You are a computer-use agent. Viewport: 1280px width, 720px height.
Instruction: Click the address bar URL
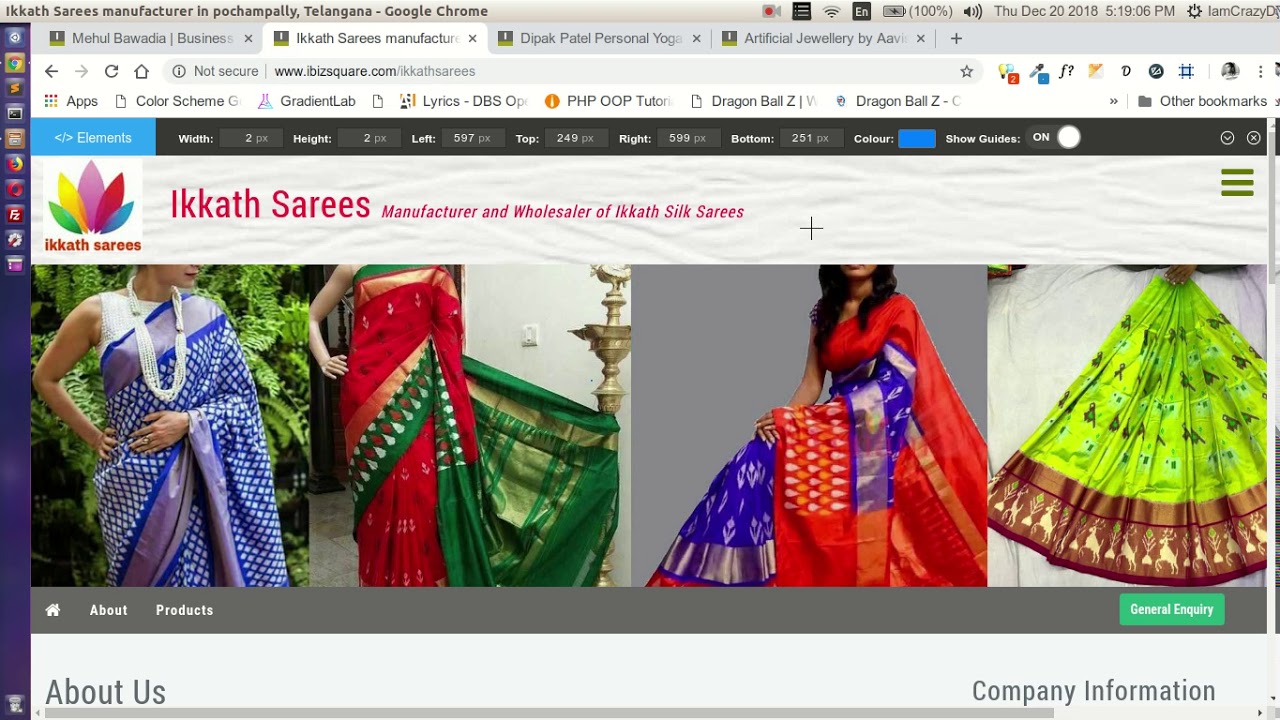[375, 71]
